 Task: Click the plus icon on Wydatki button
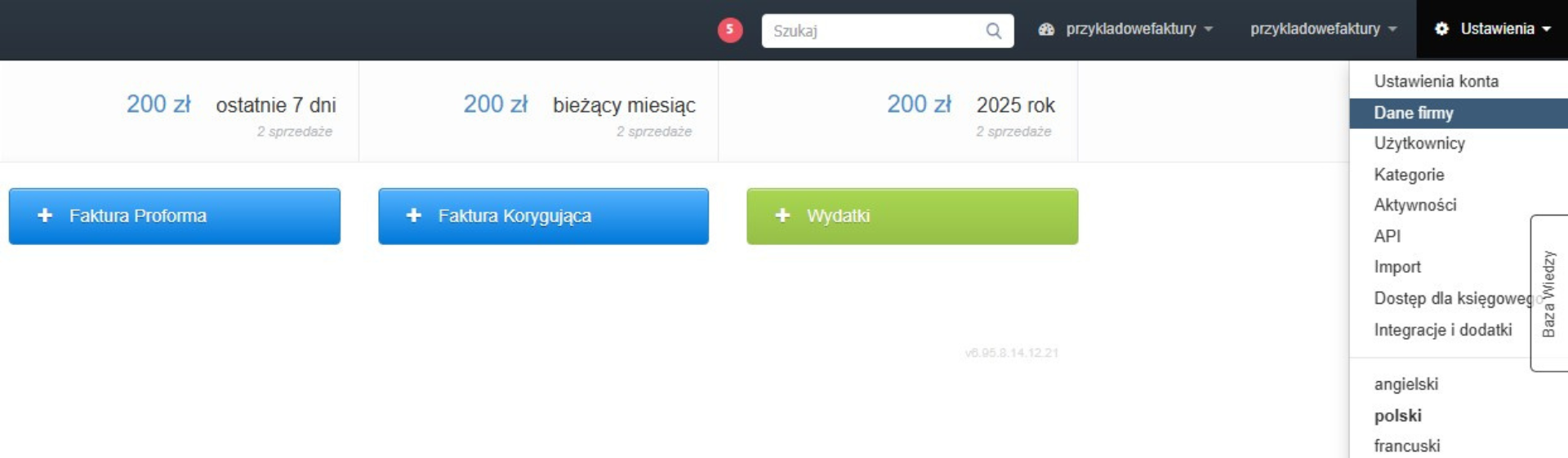pos(782,216)
